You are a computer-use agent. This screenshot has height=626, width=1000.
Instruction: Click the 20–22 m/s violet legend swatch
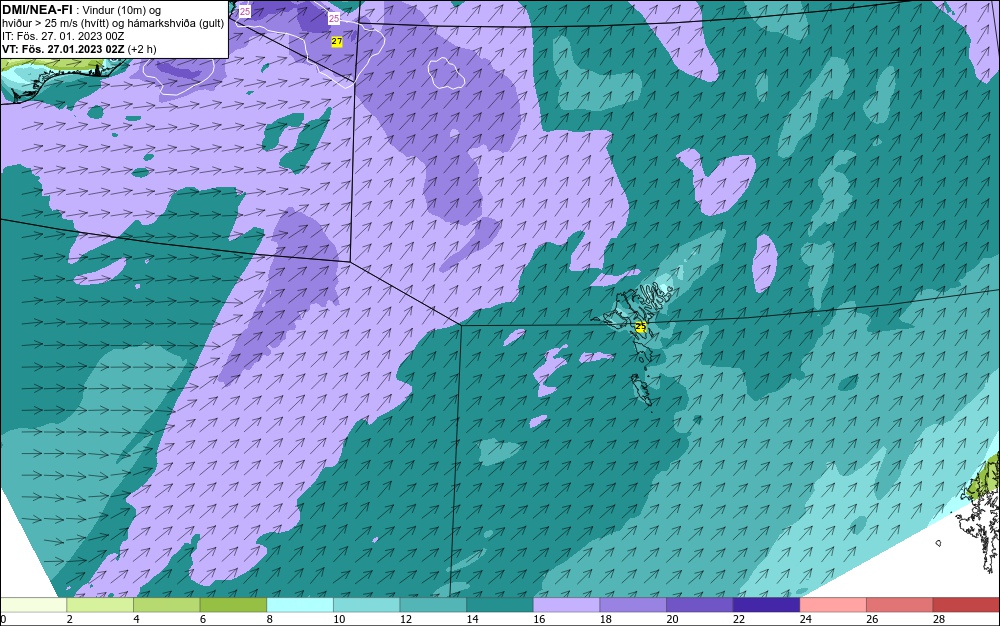[x=700, y=604]
